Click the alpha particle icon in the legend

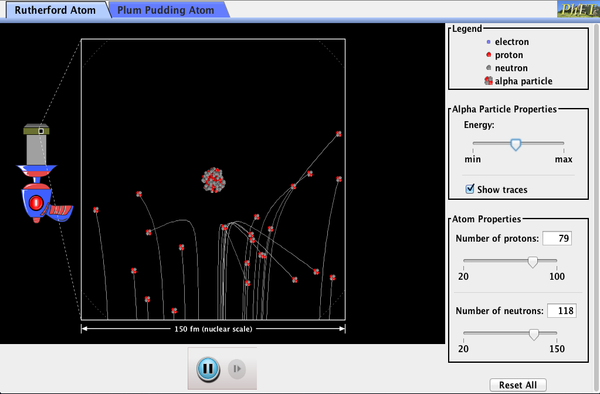(488, 80)
